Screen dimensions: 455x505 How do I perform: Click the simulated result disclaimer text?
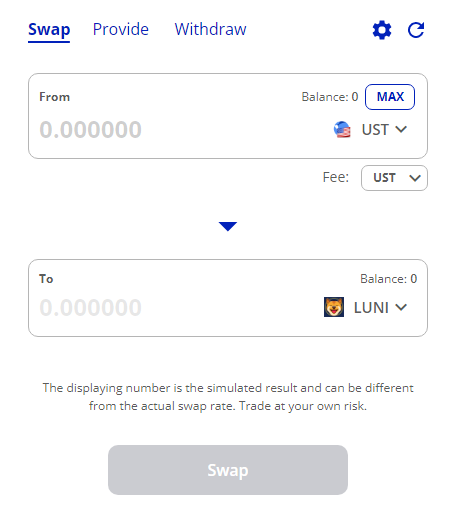tap(228, 397)
